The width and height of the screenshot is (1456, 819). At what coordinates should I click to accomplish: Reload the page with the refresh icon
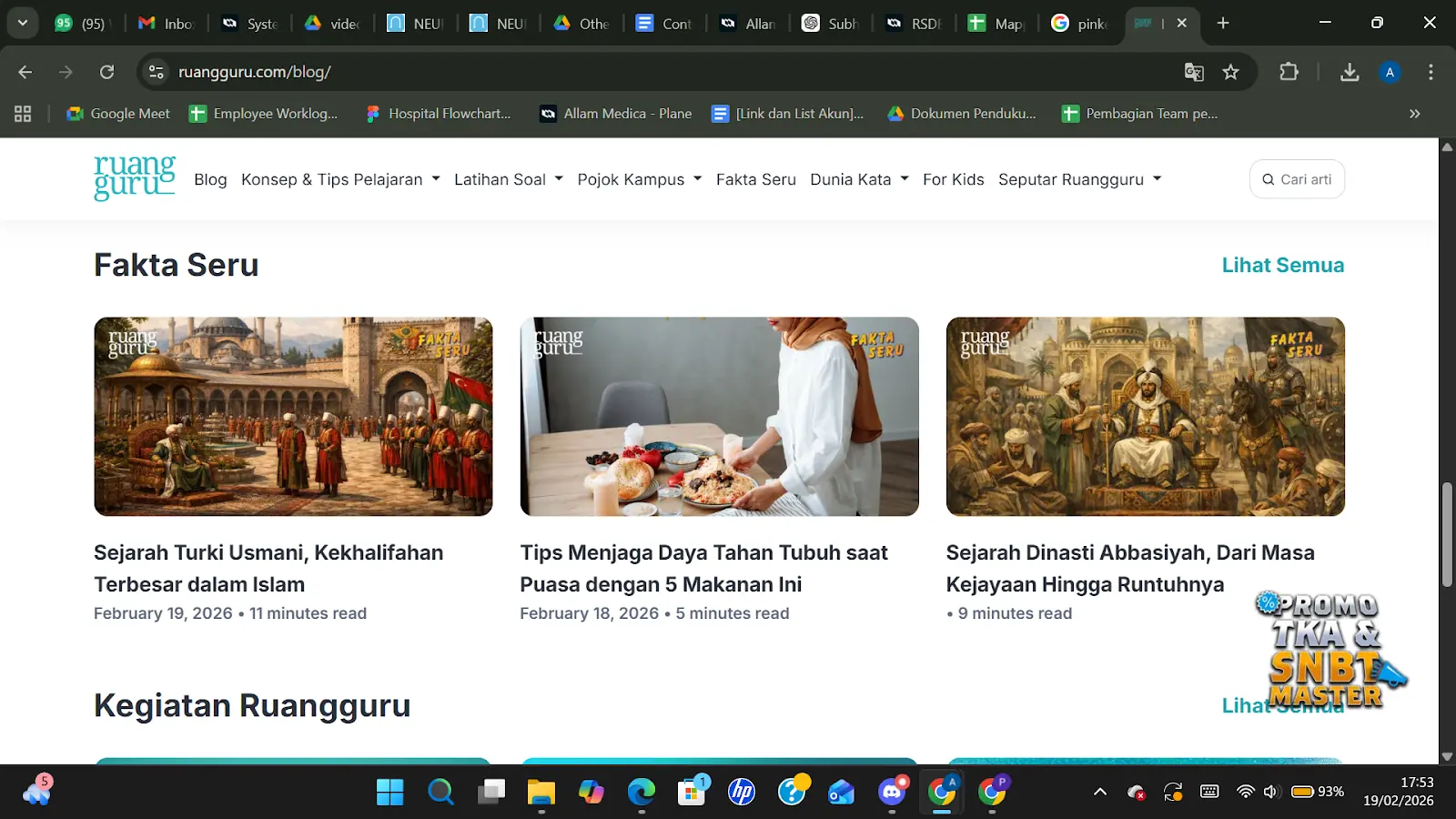[106, 72]
